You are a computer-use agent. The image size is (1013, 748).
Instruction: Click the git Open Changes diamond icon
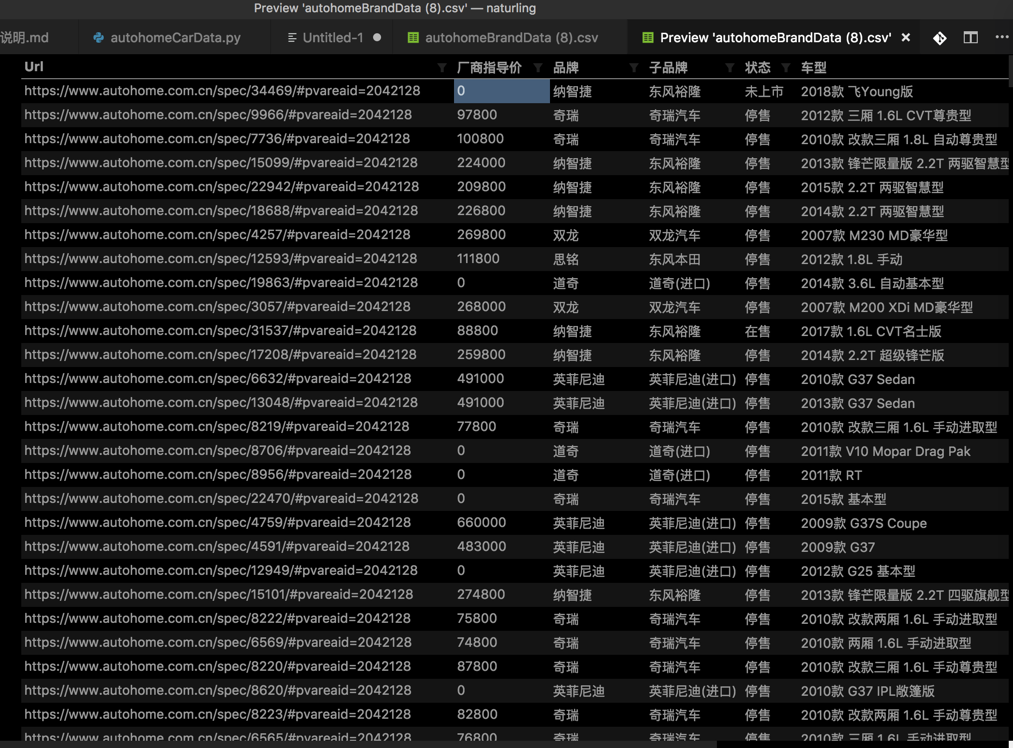point(940,38)
